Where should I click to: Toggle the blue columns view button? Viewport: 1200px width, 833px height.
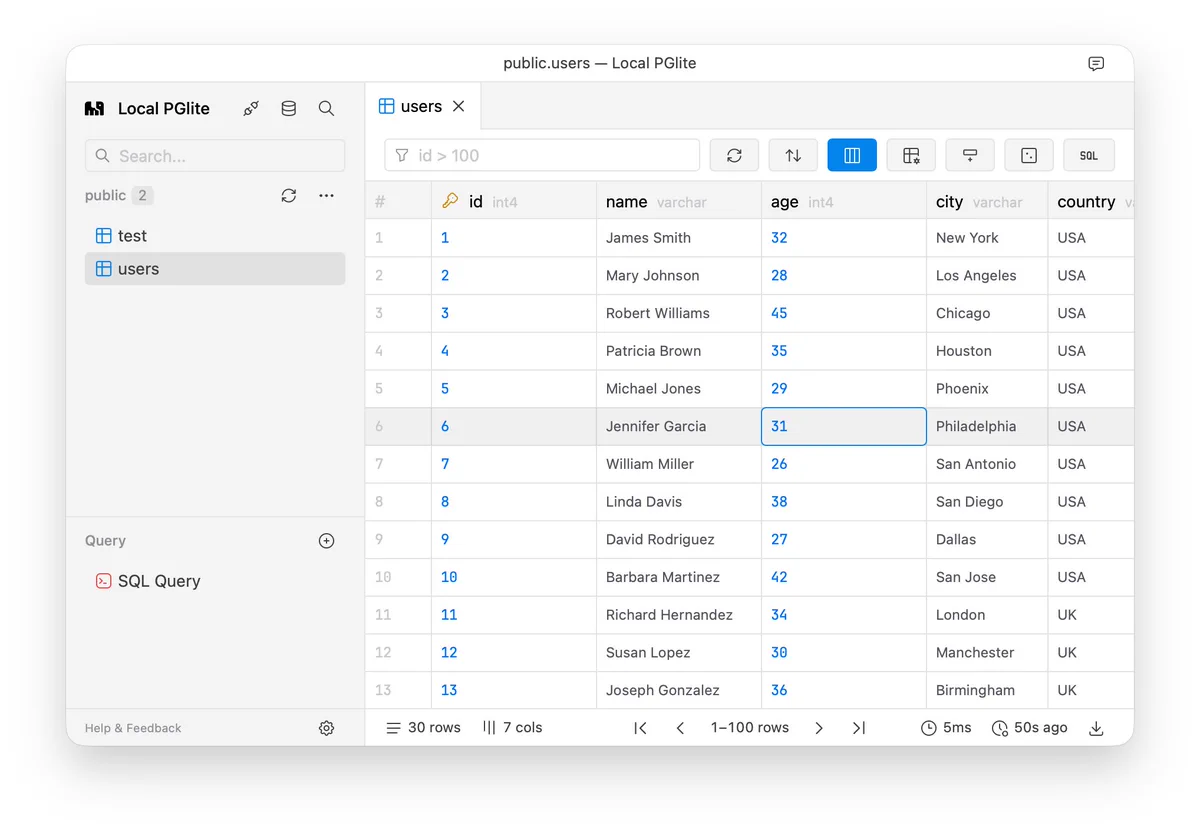tap(852, 155)
